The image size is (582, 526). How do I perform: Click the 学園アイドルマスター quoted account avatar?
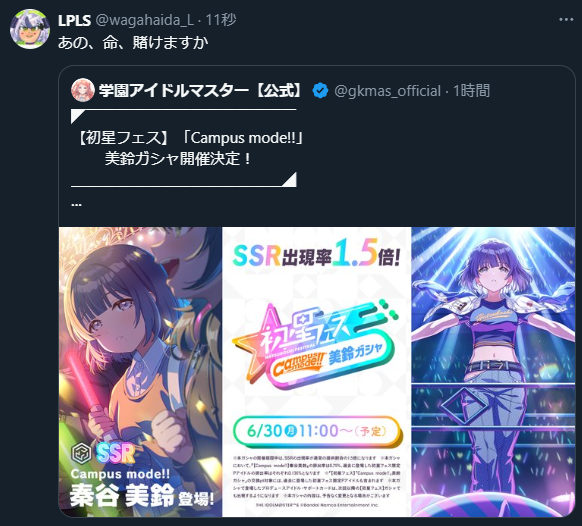(x=82, y=90)
